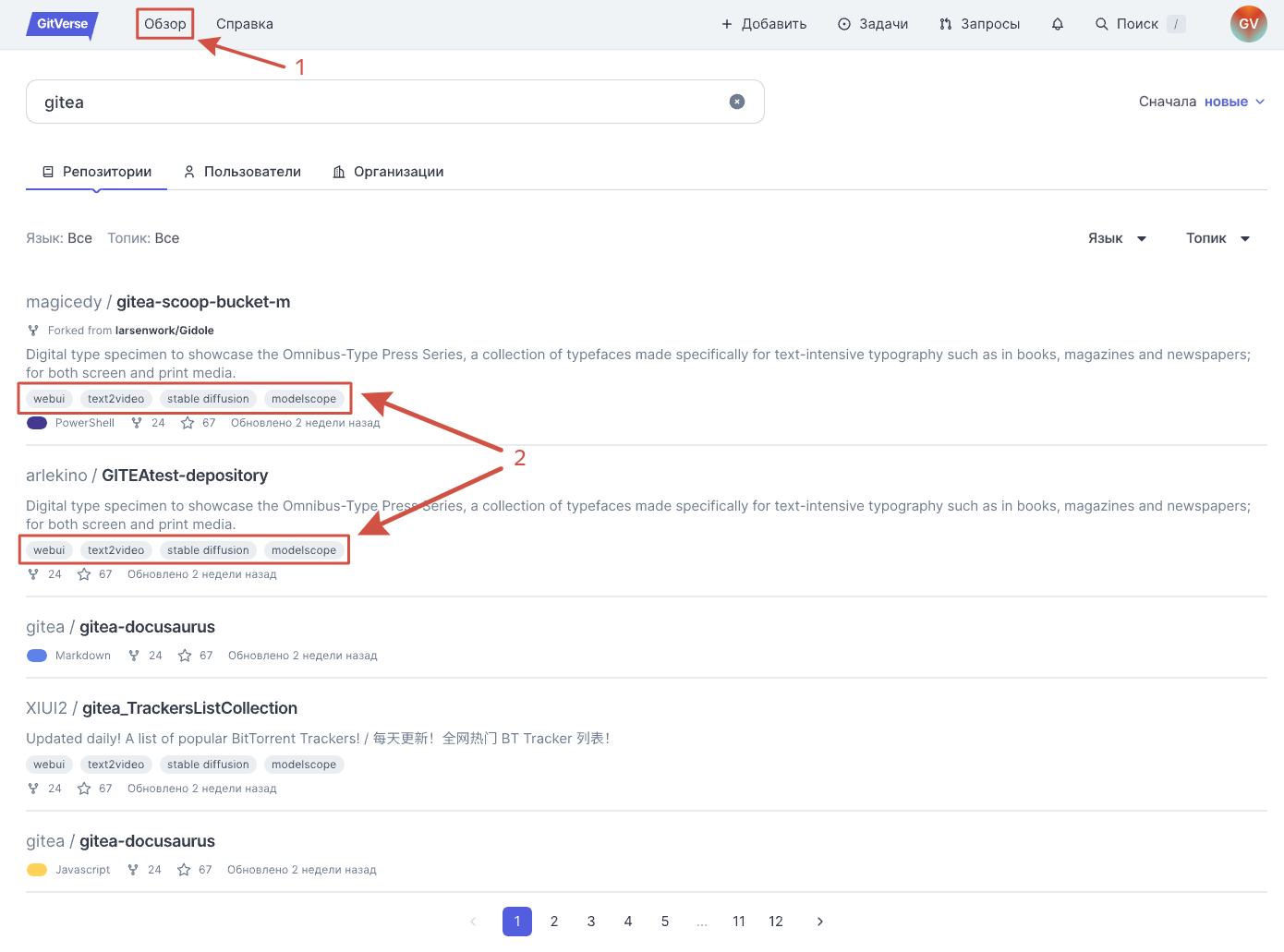Click star icon under GITEAtest-depository
1284x952 pixels.
click(x=84, y=574)
